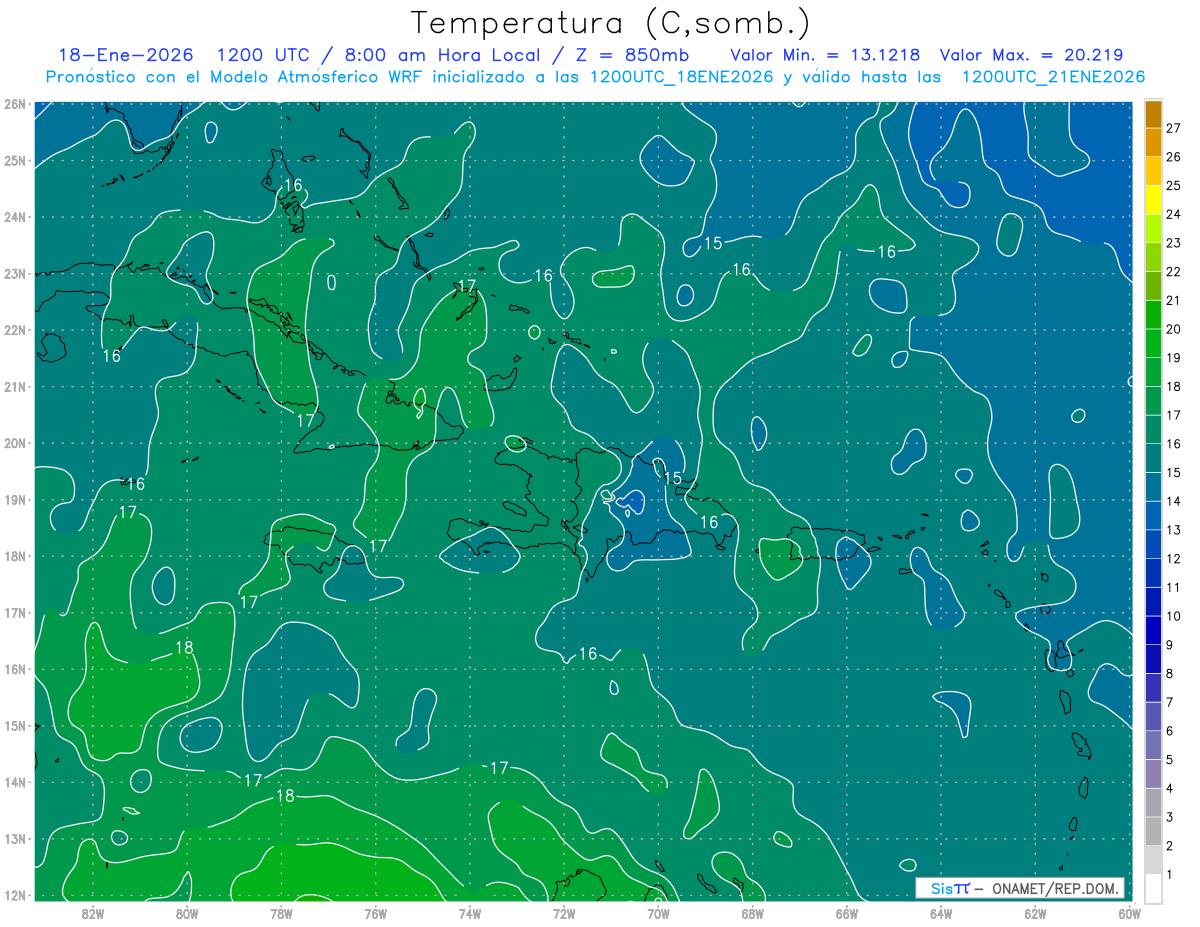Click the '25N' latitude axis label
This screenshot has height=927, width=1200.
coord(14,160)
